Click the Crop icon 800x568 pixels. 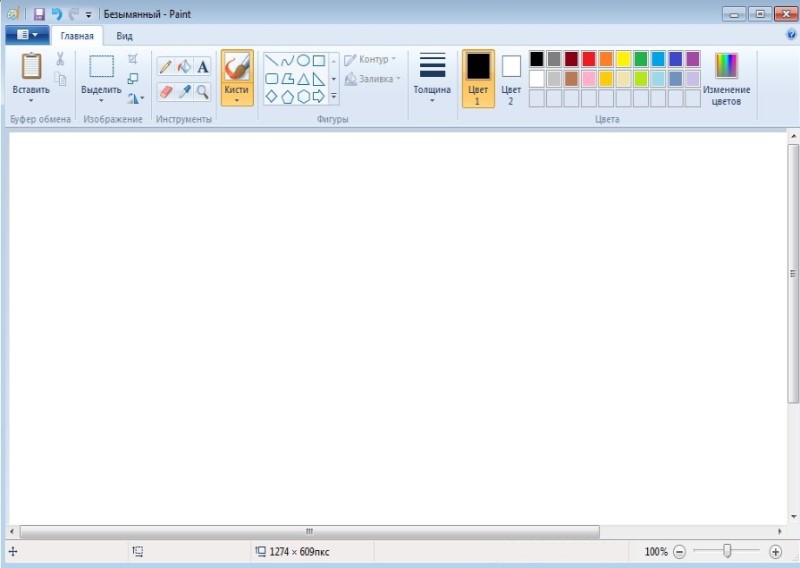tap(133, 59)
